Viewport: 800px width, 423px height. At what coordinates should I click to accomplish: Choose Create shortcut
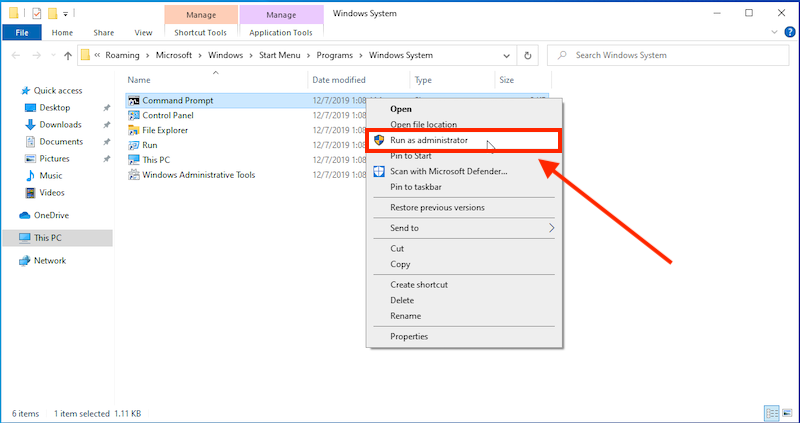pos(419,285)
